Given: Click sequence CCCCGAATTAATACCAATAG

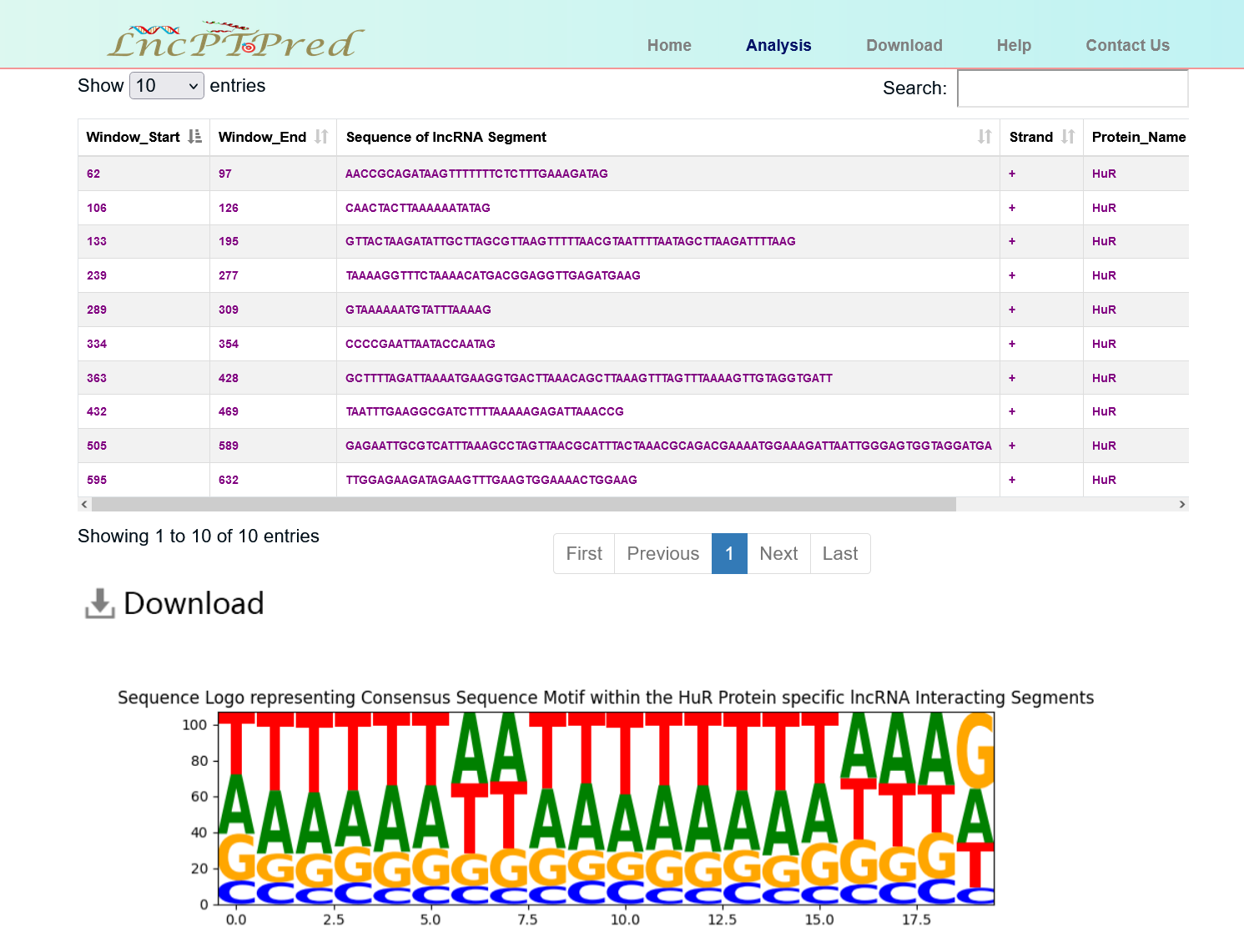Looking at the screenshot, I should pos(421,344).
